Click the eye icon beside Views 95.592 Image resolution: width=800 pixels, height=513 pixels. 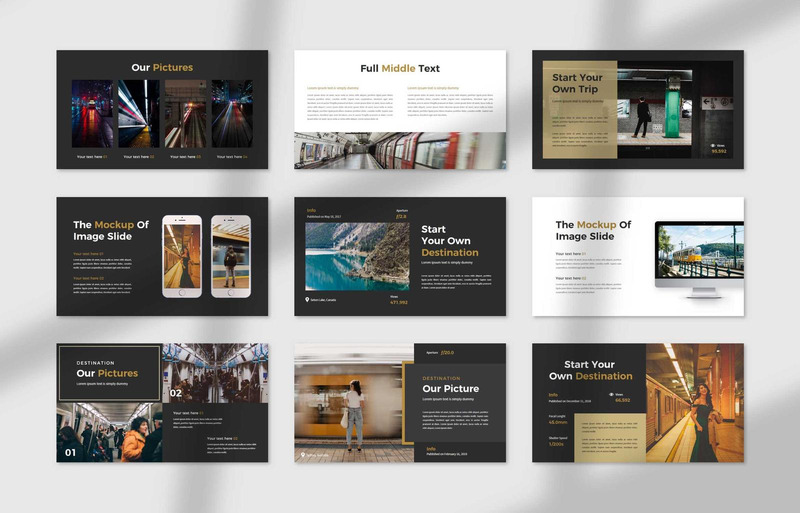coord(713,146)
